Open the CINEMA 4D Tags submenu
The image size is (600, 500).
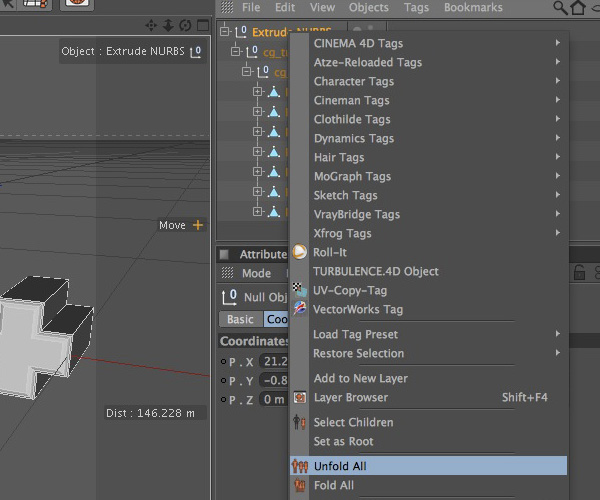[x=429, y=43]
